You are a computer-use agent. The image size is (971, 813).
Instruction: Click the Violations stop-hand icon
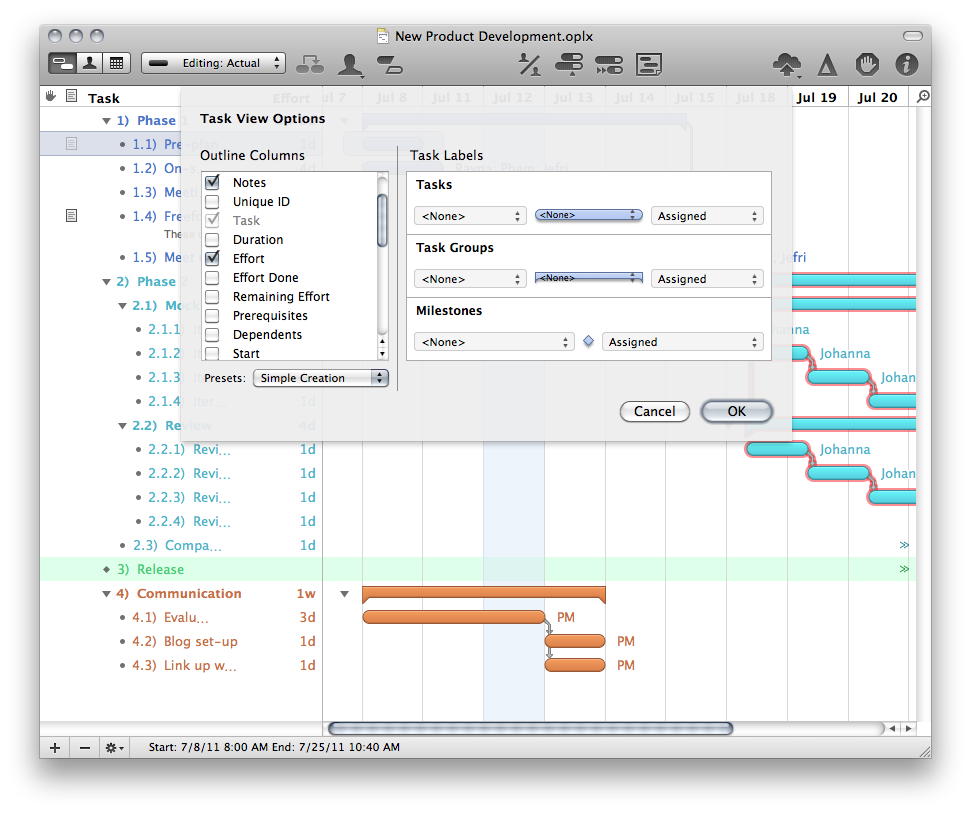click(867, 65)
